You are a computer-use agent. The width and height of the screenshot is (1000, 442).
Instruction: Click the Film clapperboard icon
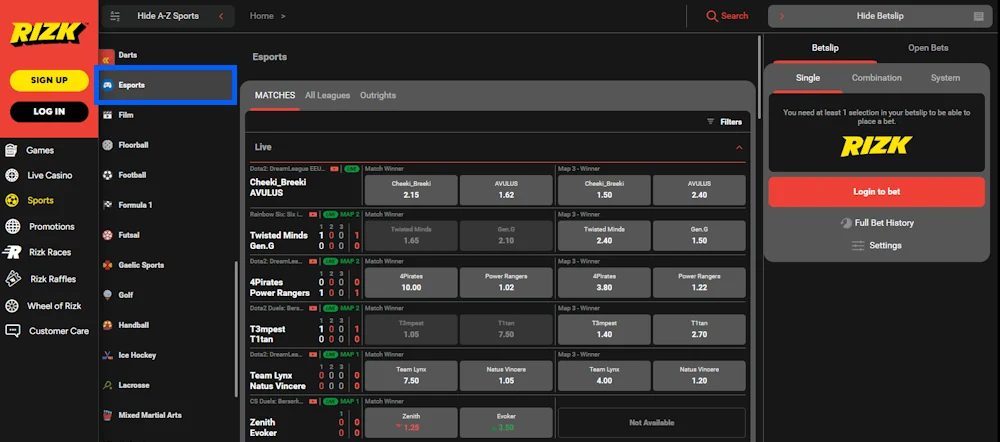pyautogui.click(x=107, y=115)
